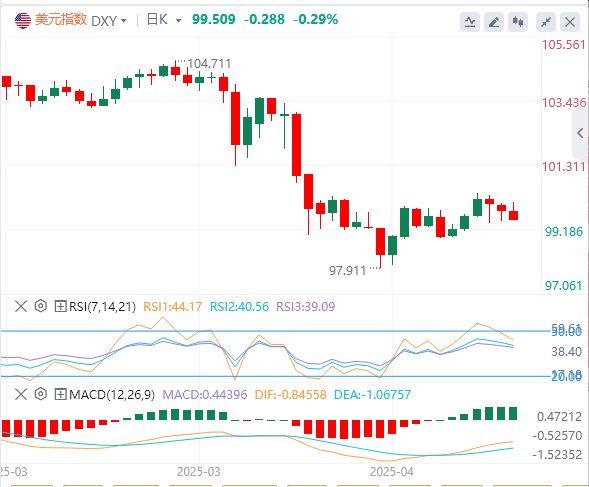Click the 38.40 RSI axis label
The image size is (589, 487).
[566, 352]
